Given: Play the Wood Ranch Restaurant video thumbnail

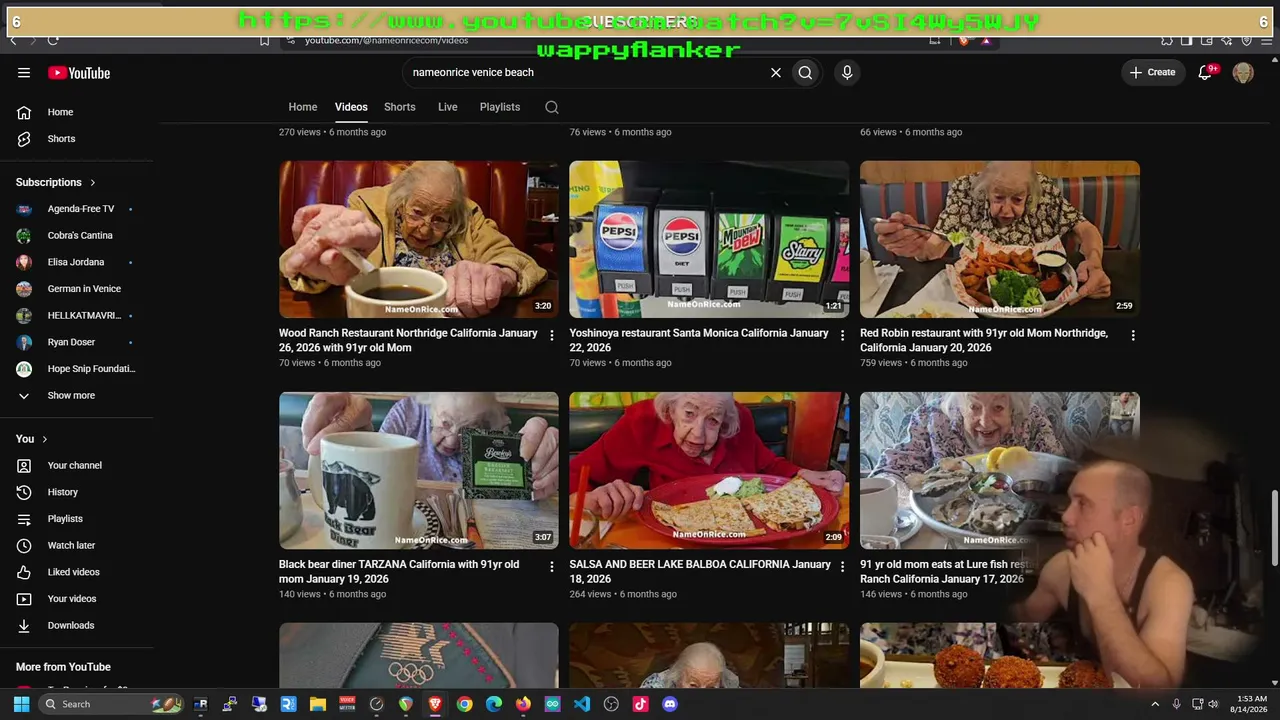Looking at the screenshot, I should [419, 239].
